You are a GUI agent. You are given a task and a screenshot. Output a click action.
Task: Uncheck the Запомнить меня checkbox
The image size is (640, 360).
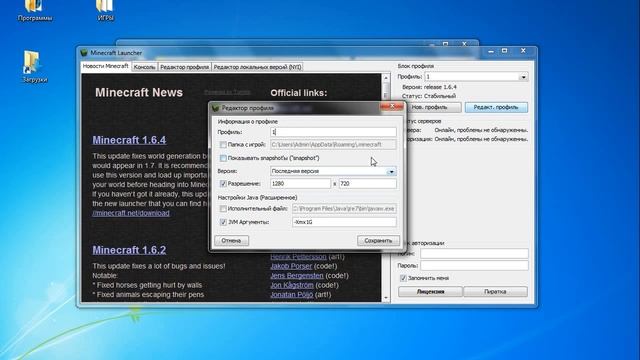click(403, 278)
